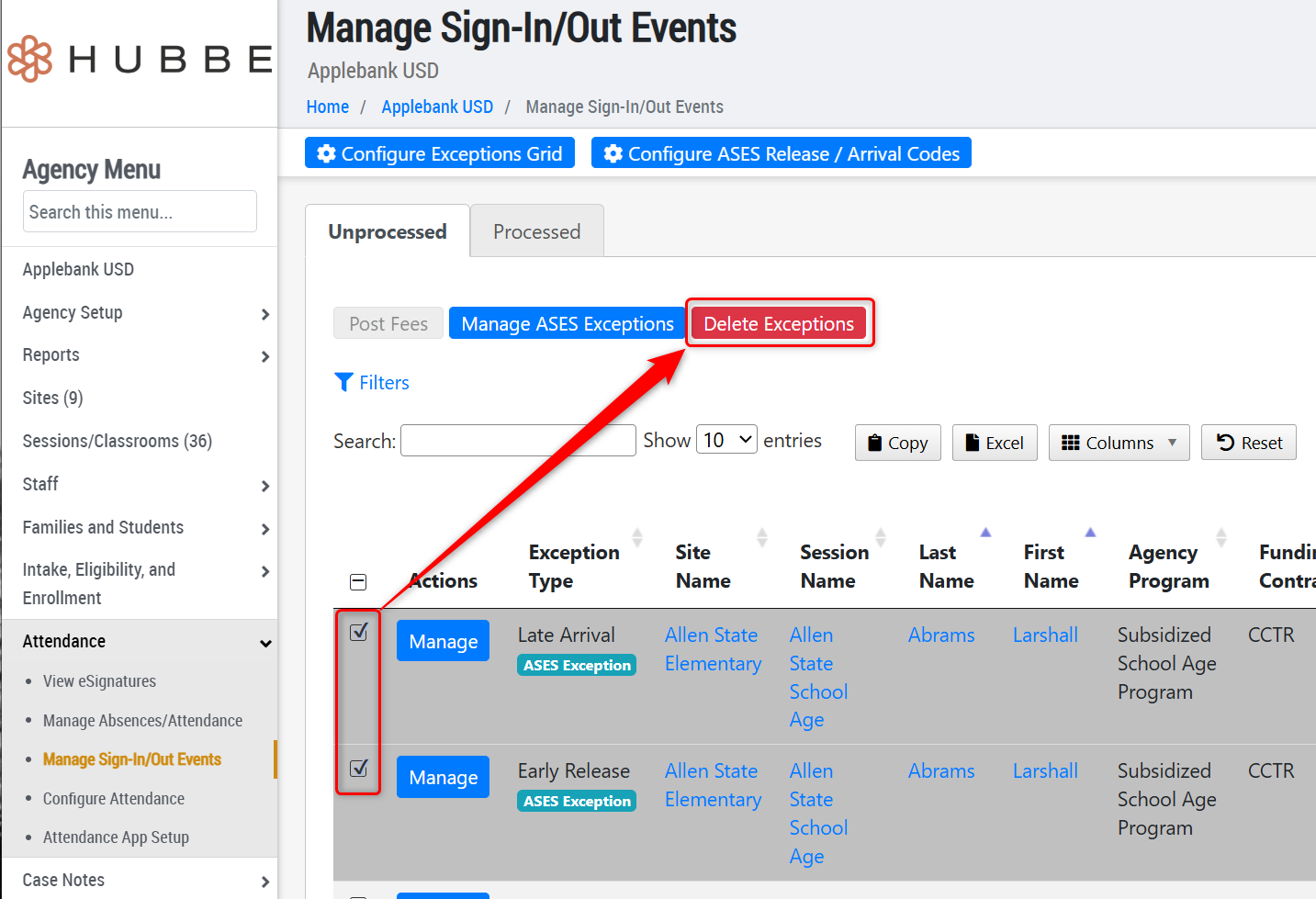Open Manage Sign-In/Out Events menu item
The image size is (1316, 899).
coord(132,759)
